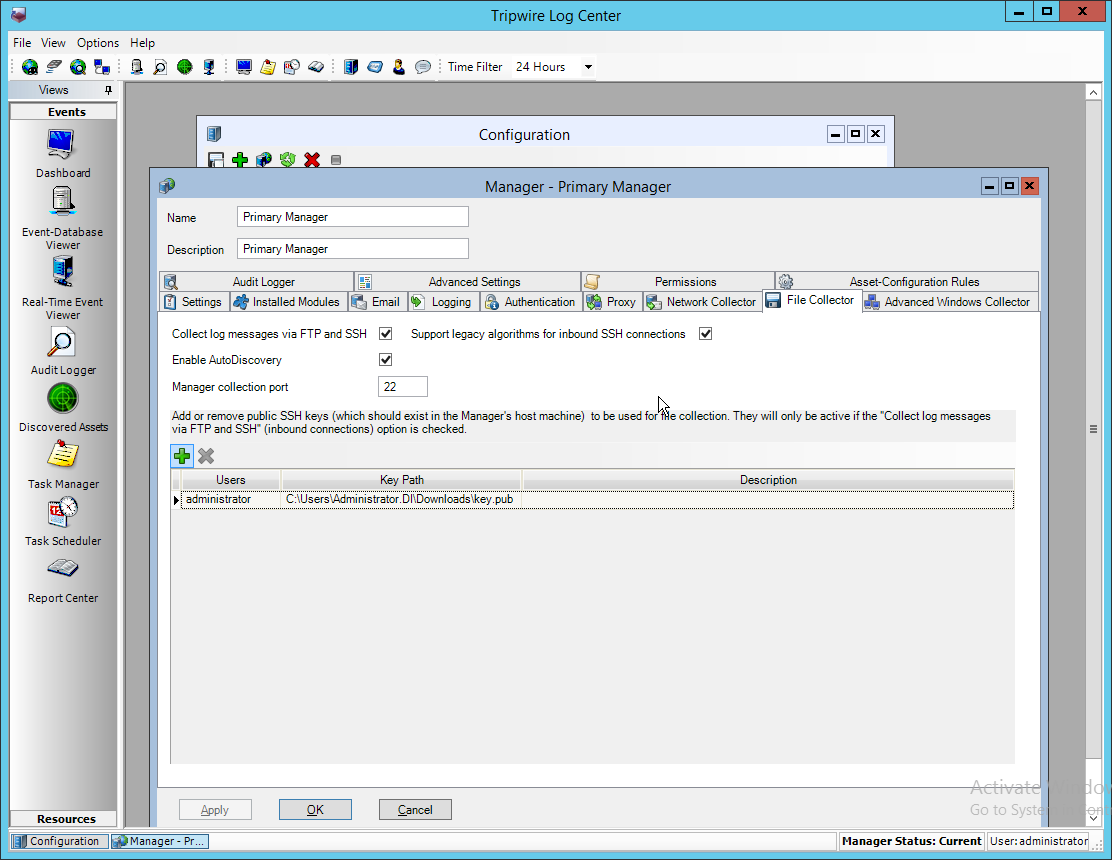This screenshot has height=860, width=1112.
Task: Open Audit Logger in the Views panel
Action: (x=63, y=352)
